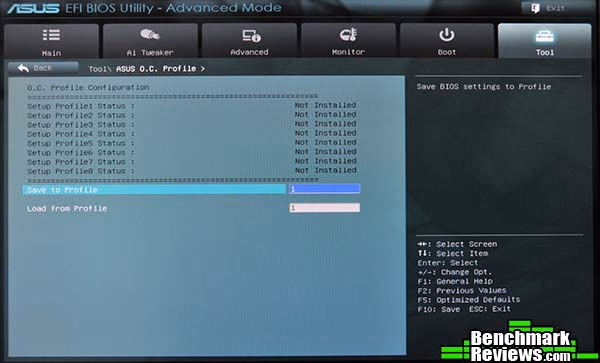Click the Tool\ breadcrumb text
600x363 pixels.
[x=99, y=69]
